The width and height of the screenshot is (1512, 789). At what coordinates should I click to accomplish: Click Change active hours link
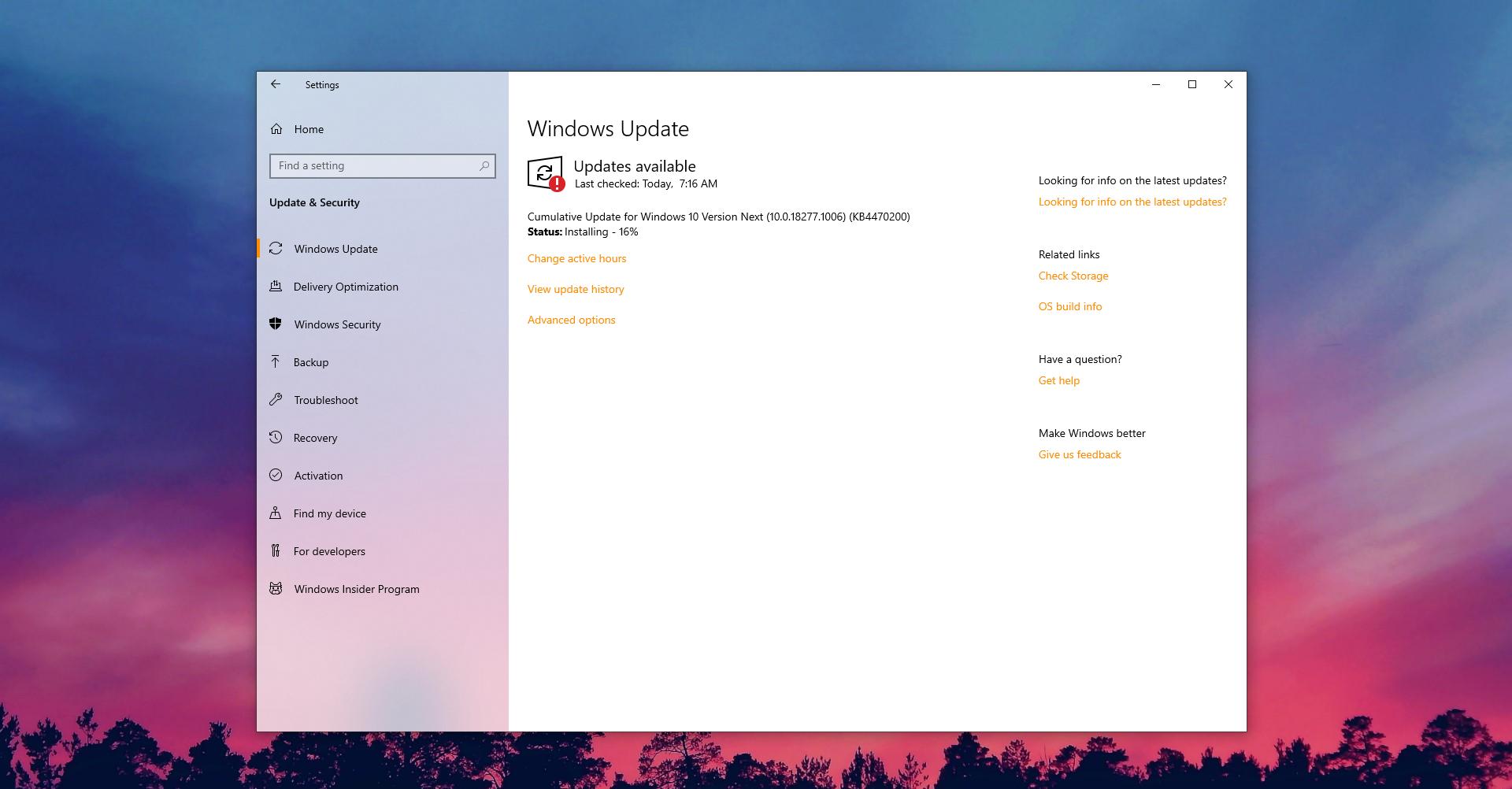pos(576,258)
